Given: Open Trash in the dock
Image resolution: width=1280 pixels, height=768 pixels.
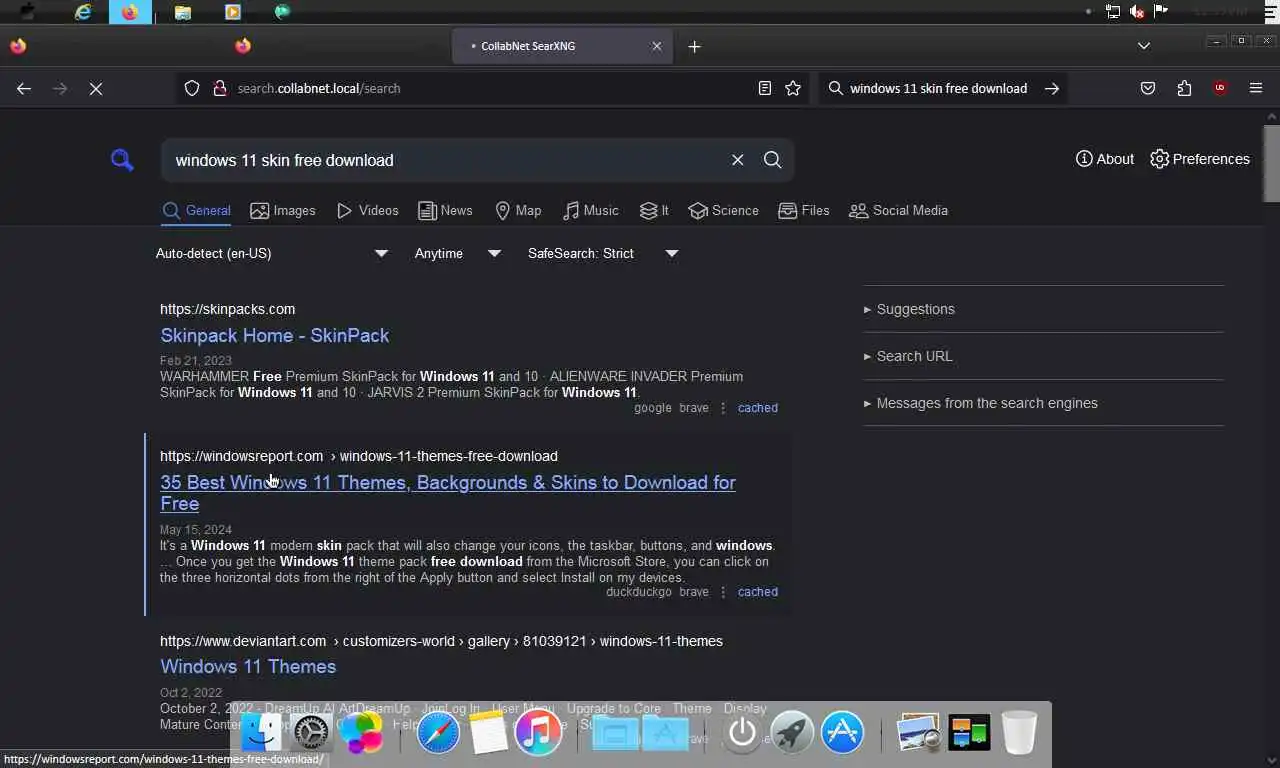Looking at the screenshot, I should click(x=1019, y=733).
